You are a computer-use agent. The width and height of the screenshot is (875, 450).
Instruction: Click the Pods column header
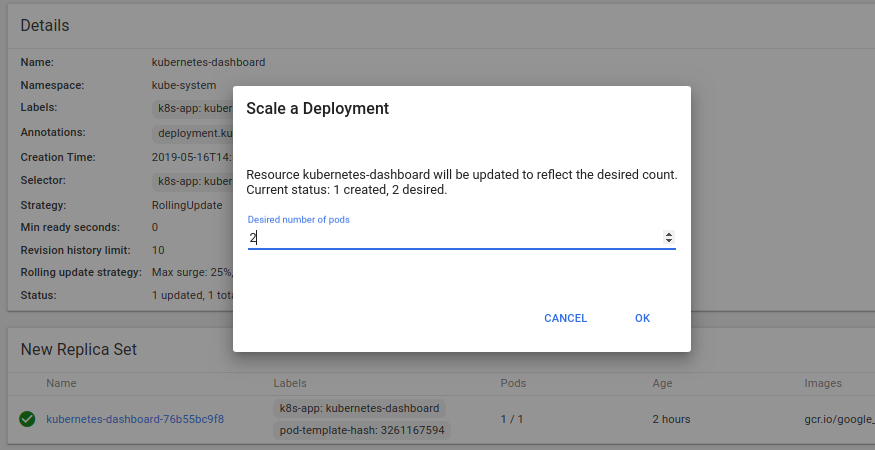pos(513,383)
